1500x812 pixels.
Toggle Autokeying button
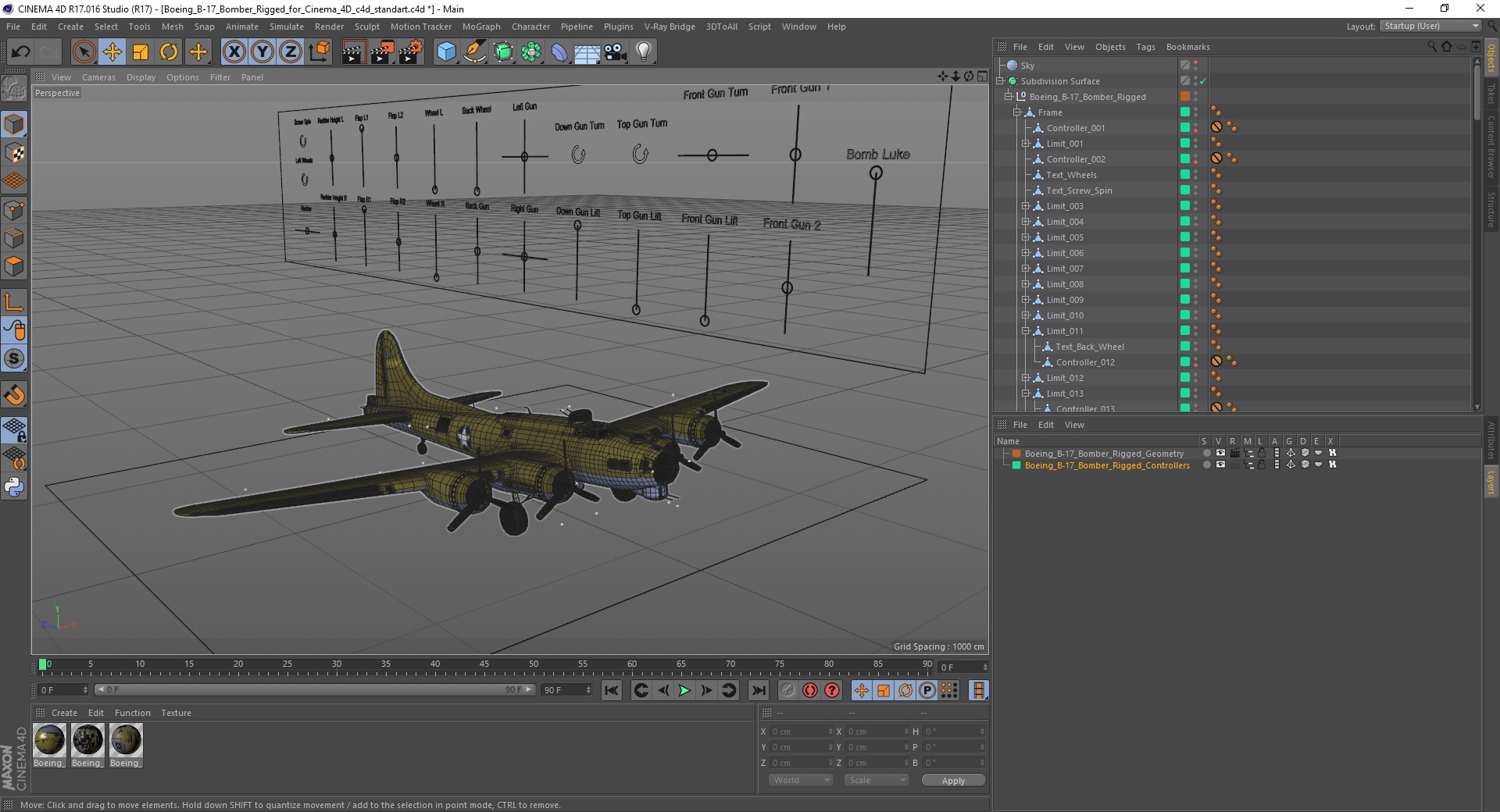(x=810, y=690)
